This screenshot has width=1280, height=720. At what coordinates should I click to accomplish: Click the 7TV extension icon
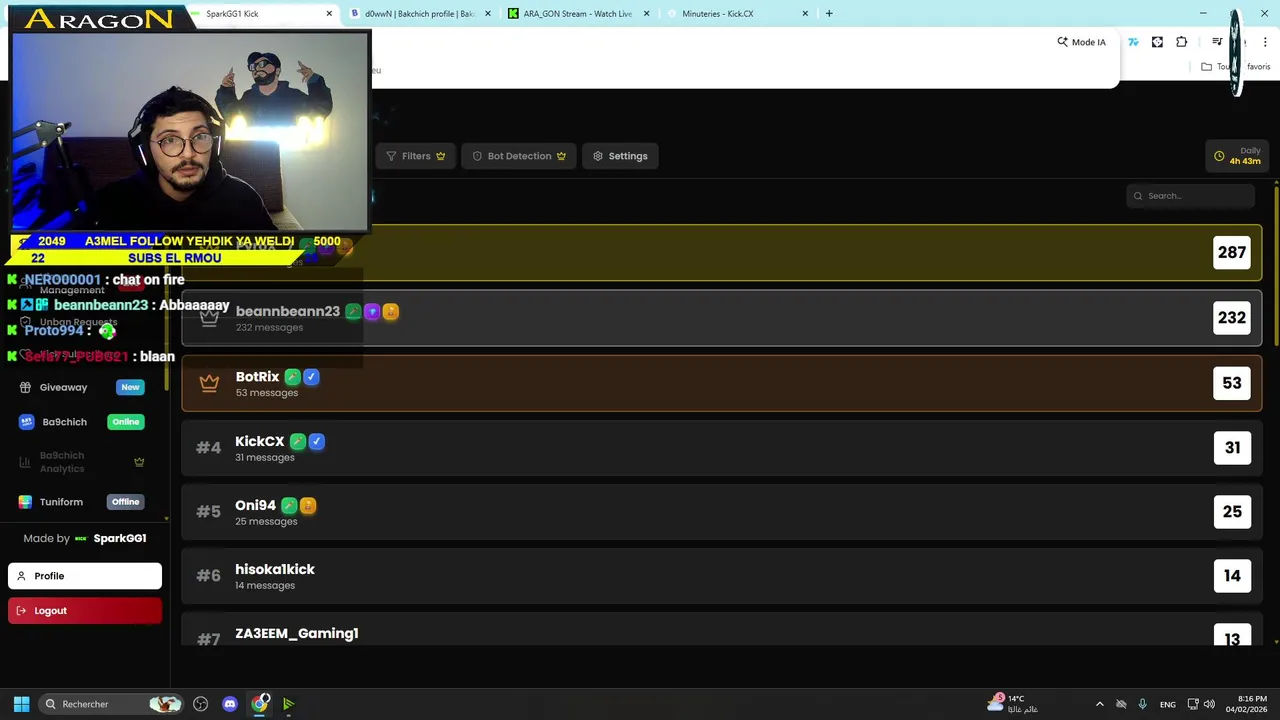1133,42
